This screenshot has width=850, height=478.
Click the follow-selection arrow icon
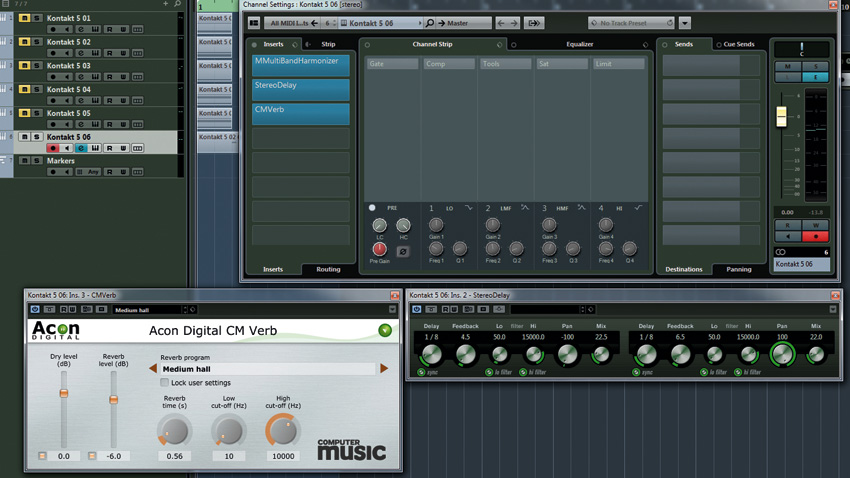coord(534,23)
